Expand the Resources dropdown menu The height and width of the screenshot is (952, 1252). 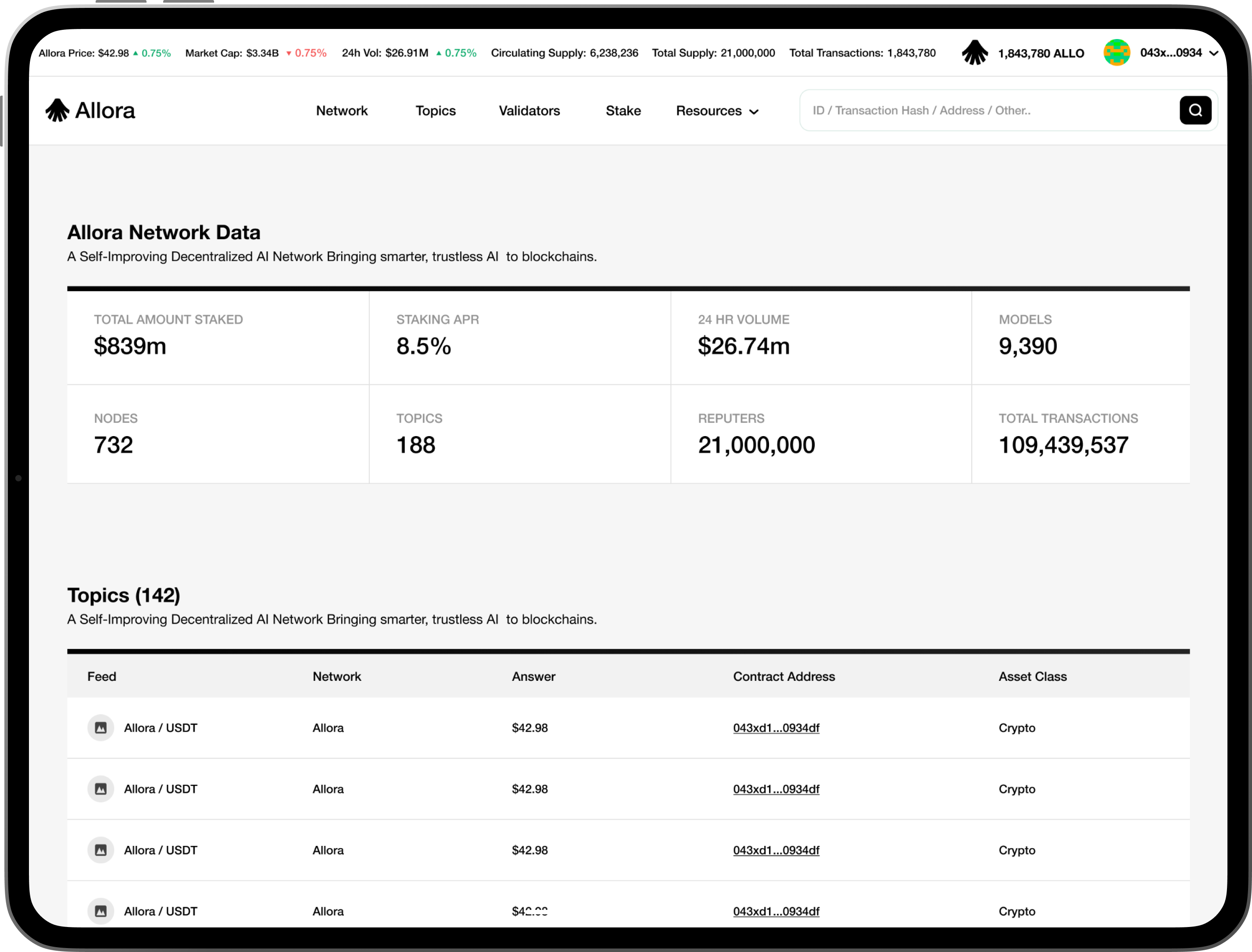(x=717, y=111)
